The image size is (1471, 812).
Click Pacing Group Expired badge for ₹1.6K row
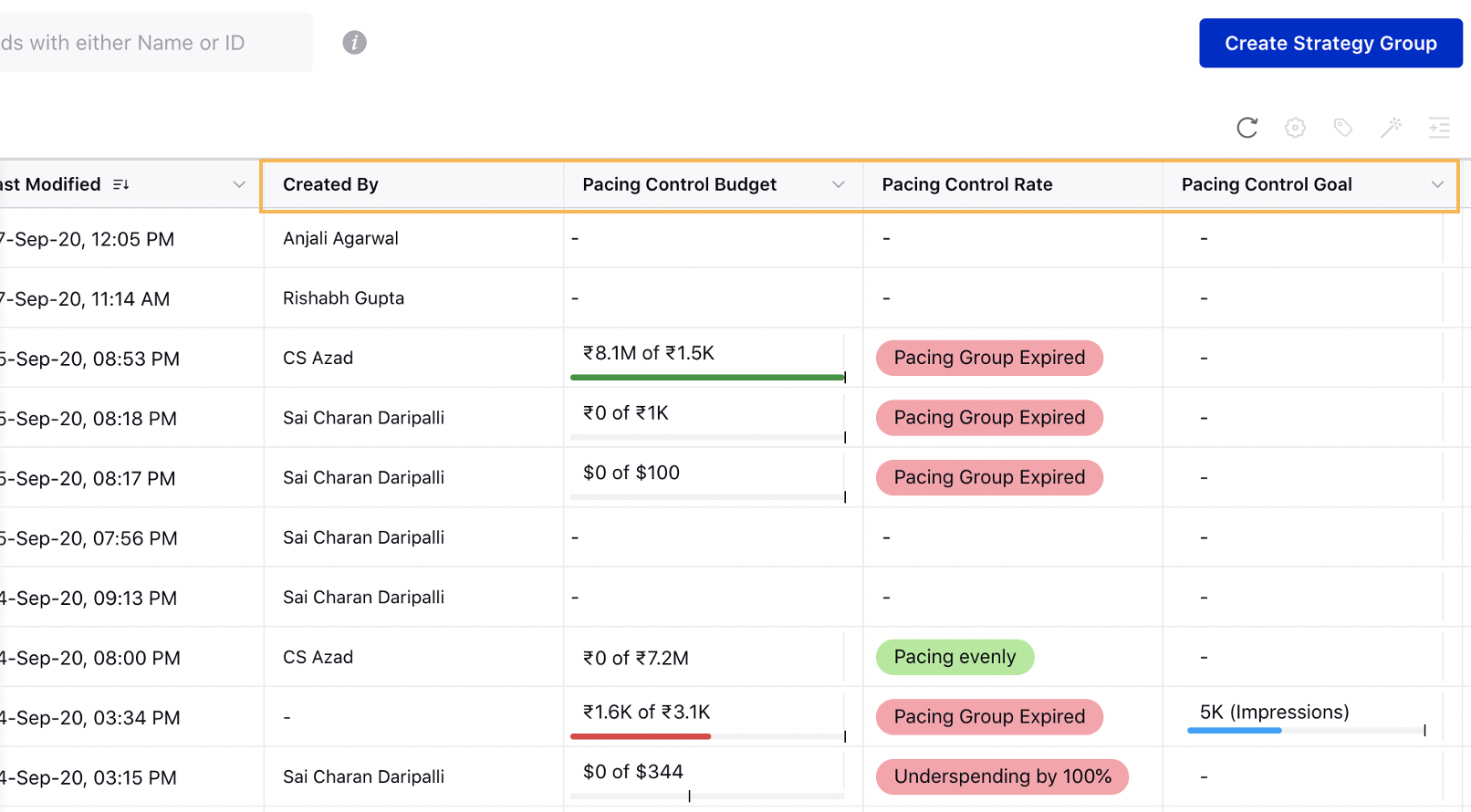(x=989, y=717)
